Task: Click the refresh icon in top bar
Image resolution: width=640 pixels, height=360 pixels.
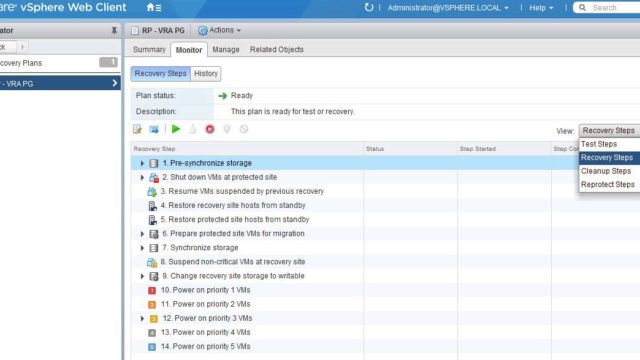Action: (x=369, y=7)
